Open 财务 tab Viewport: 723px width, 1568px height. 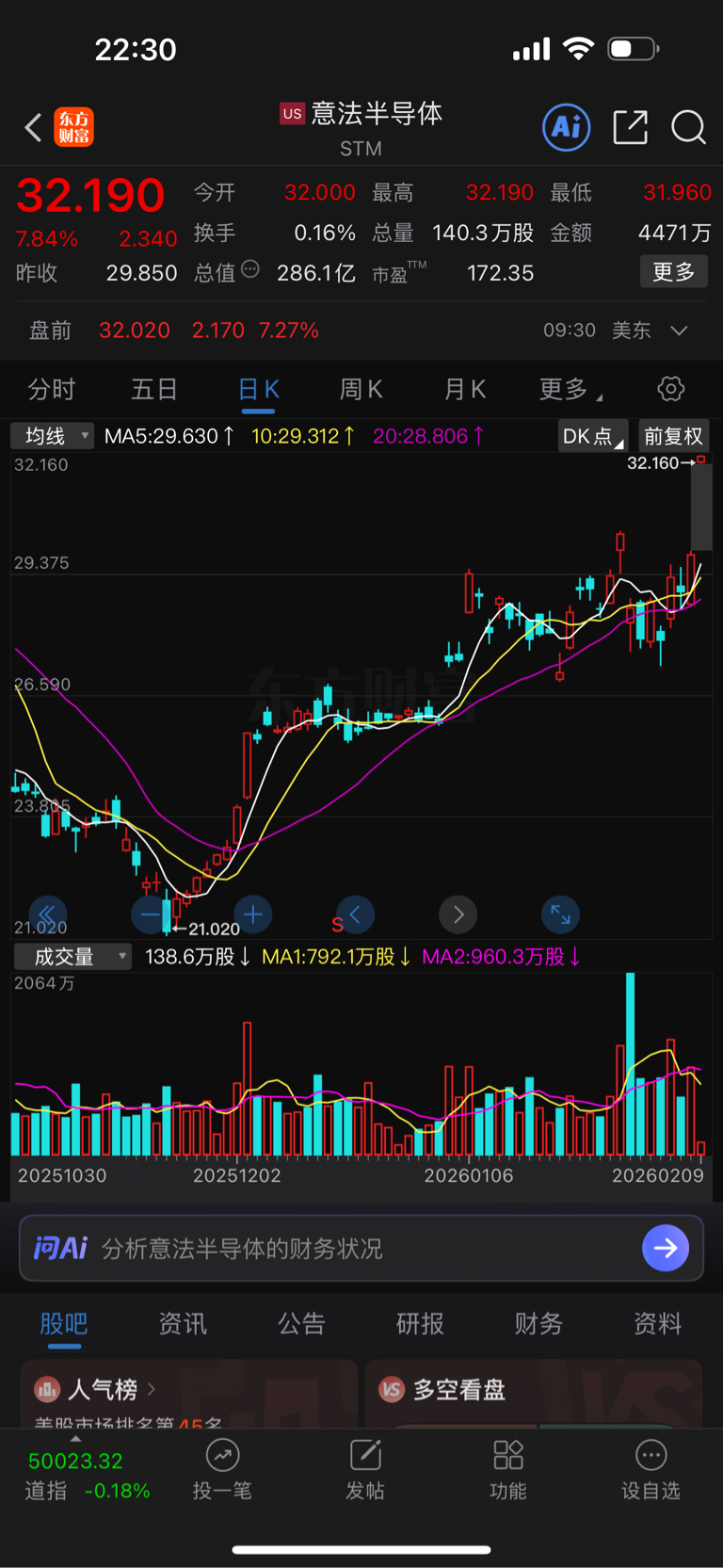click(538, 1323)
